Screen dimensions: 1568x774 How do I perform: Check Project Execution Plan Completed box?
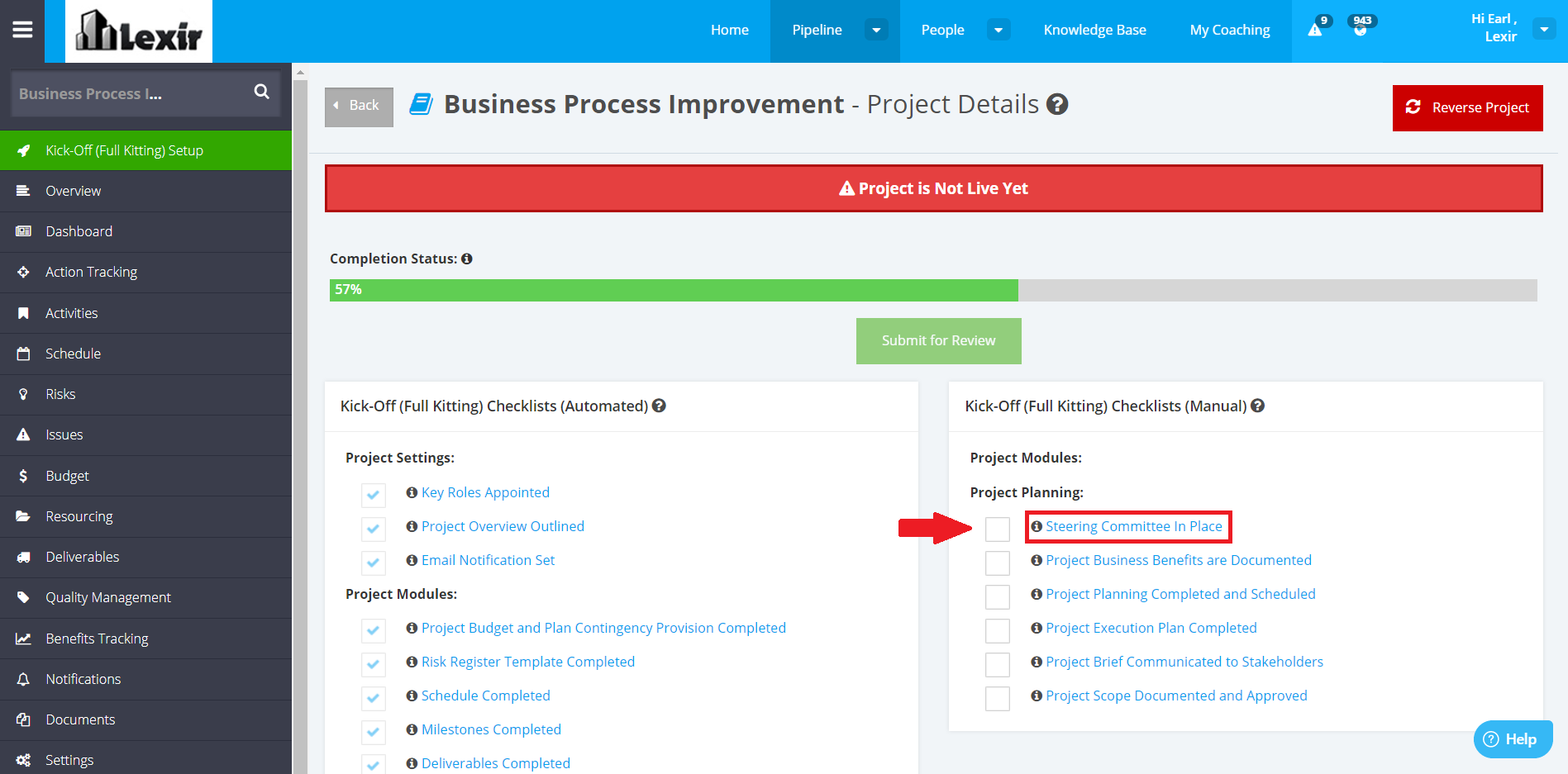pos(998,630)
